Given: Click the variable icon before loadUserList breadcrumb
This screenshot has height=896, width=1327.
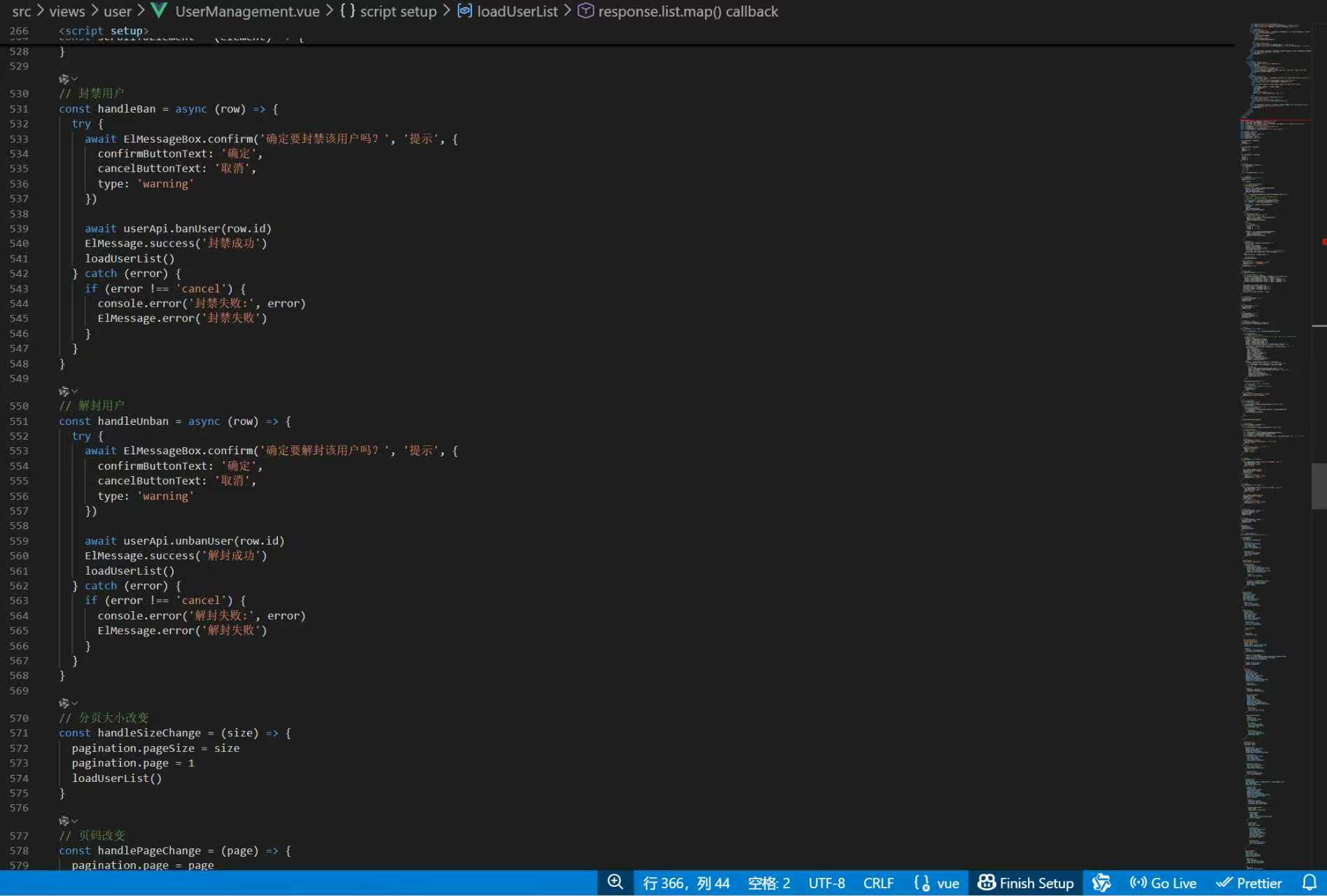Looking at the screenshot, I should click(x=465, y=10).
